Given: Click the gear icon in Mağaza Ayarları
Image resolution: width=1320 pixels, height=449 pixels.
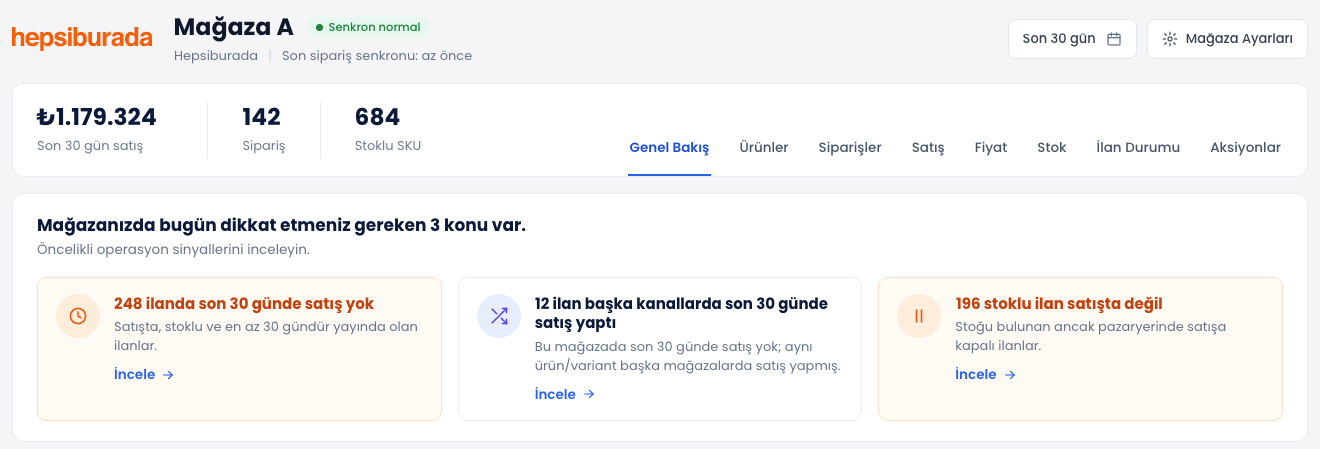Looking at the screenshot, I should pyautogui.click(x=1170, y=39).
